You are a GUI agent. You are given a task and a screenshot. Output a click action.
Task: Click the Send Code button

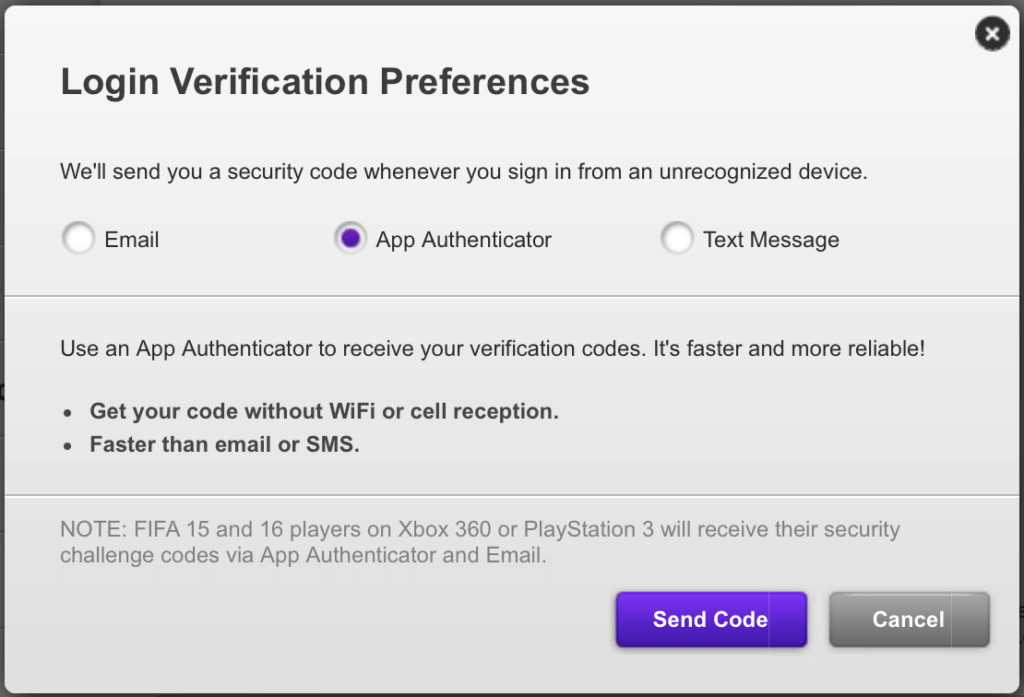711,619
